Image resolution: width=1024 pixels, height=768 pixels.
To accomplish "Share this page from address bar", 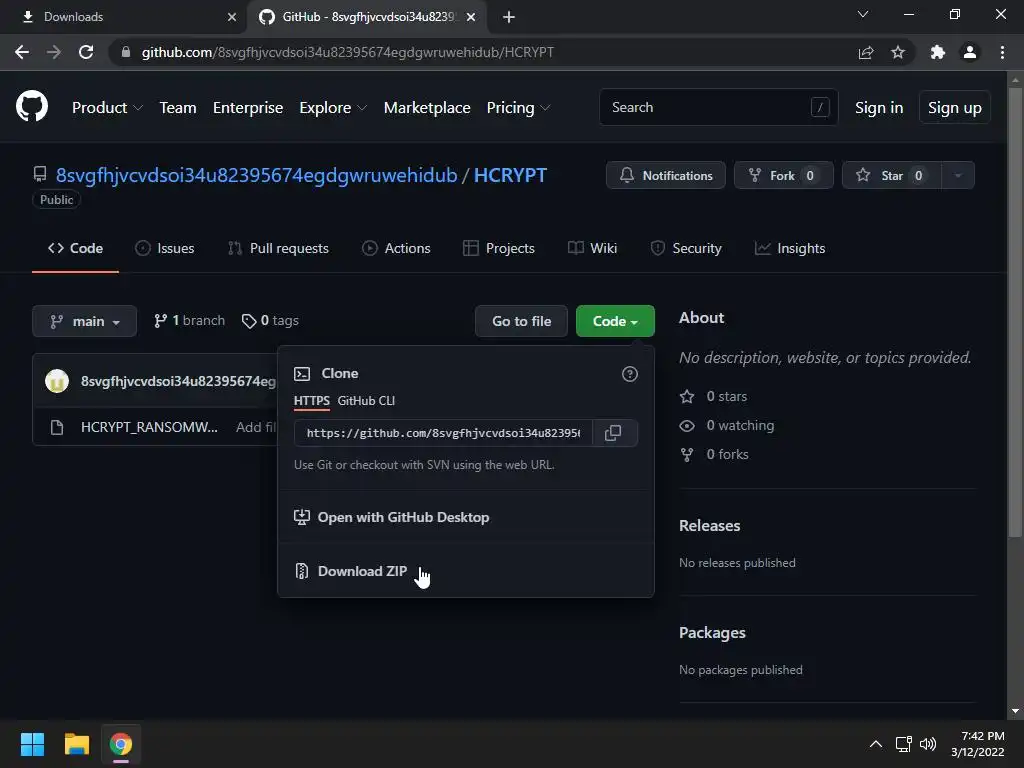I will point(866,52).
